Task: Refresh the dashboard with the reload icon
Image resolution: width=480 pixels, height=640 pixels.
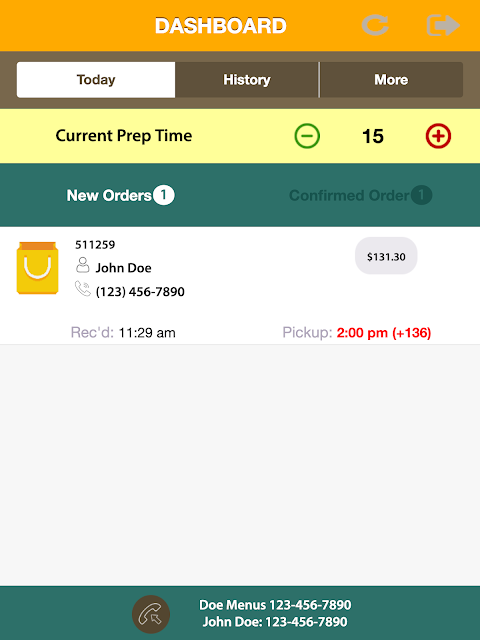Action: (375, 25)
